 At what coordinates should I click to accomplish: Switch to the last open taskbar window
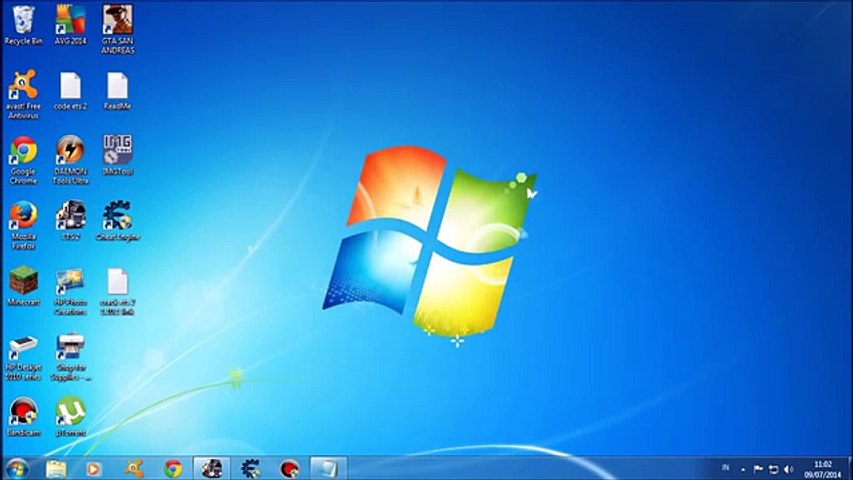(329, 469)
